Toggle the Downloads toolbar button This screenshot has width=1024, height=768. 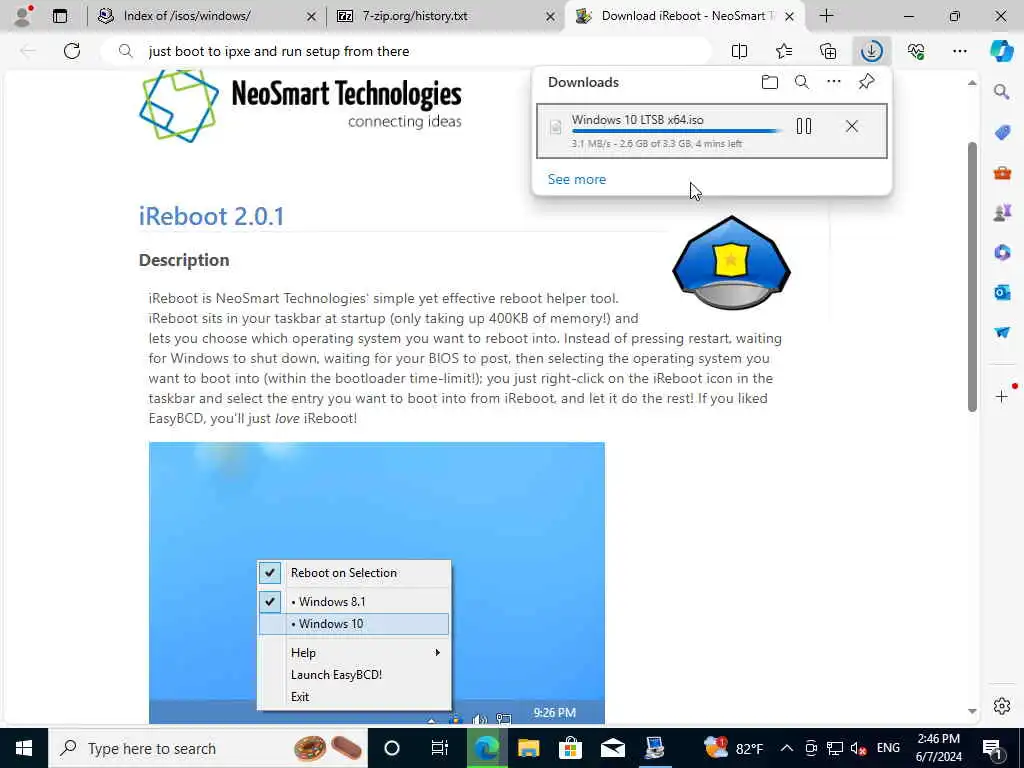872,51
